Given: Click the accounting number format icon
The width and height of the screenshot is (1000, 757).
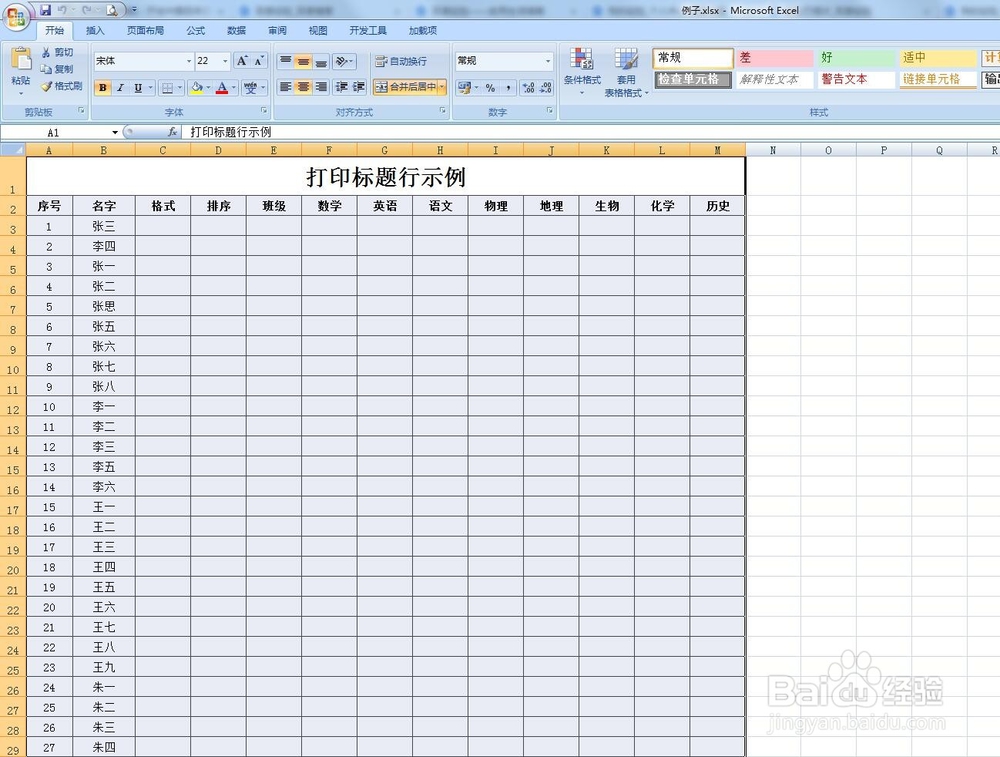Looking at the screenshot, I should 464,87.
